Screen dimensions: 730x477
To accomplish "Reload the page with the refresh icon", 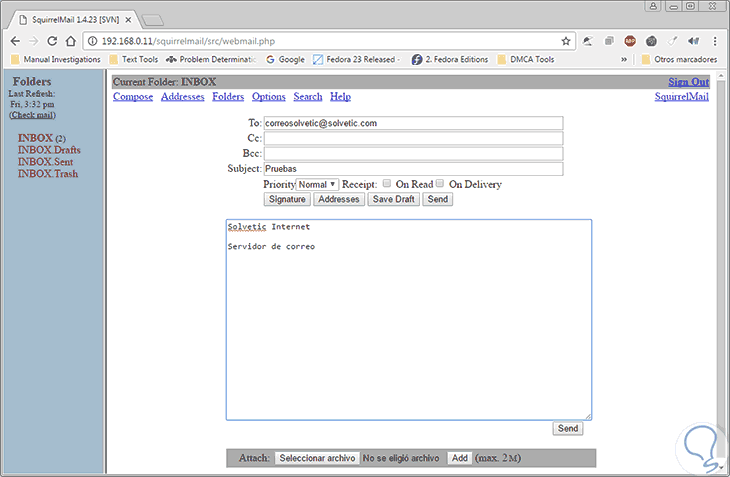I will (52, 41).
